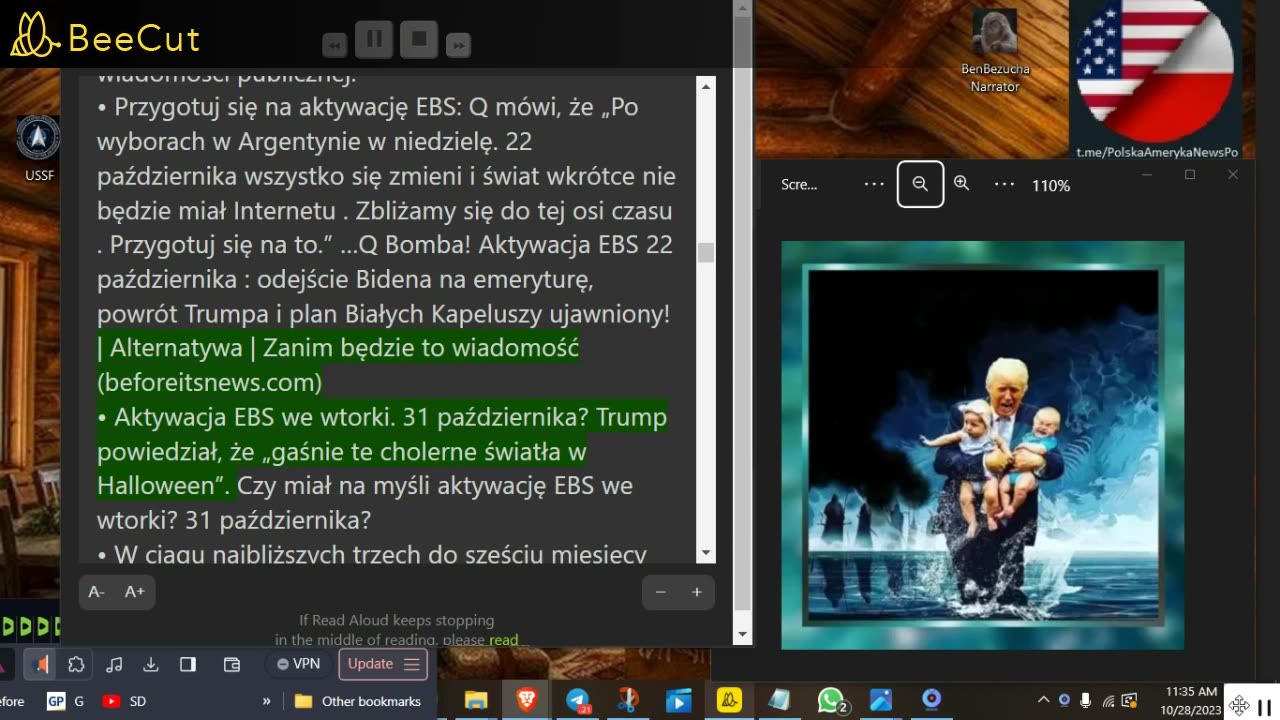The width and height of the screenshot is (1280, 720).
Task: Toggle the browser sidebar panel icon
Action: click(x=187, y=664)
